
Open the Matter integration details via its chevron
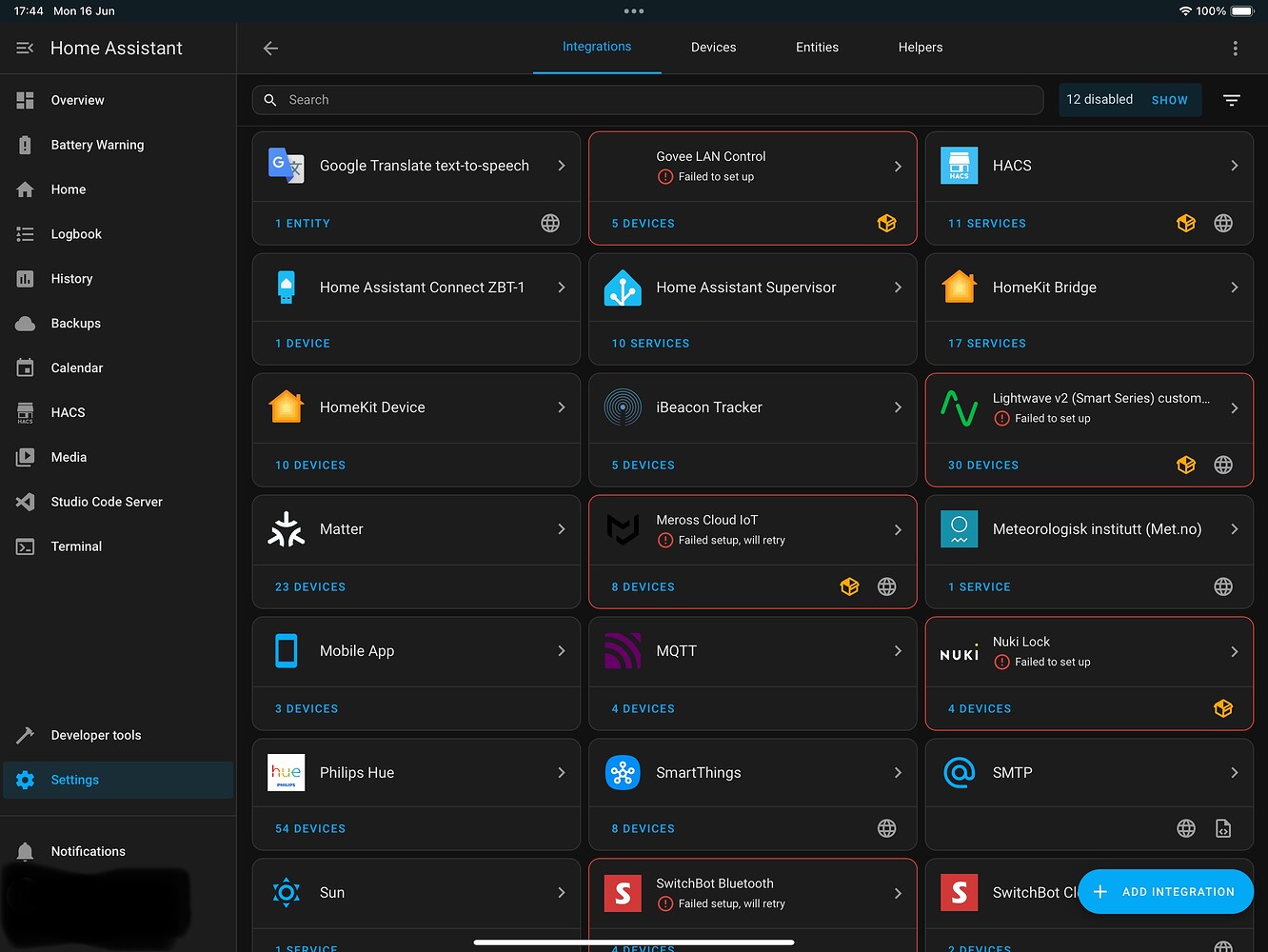[x=561, y=529]
